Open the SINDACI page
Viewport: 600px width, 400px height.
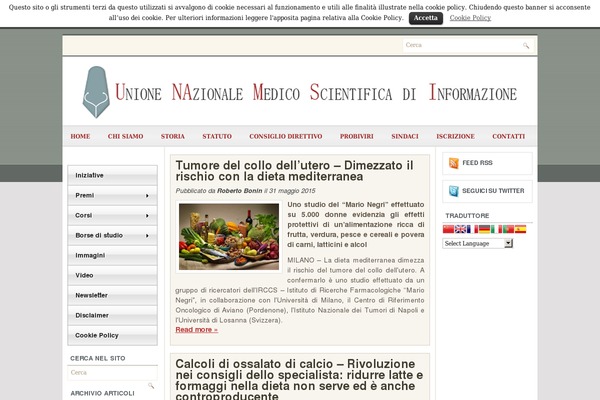405,136
